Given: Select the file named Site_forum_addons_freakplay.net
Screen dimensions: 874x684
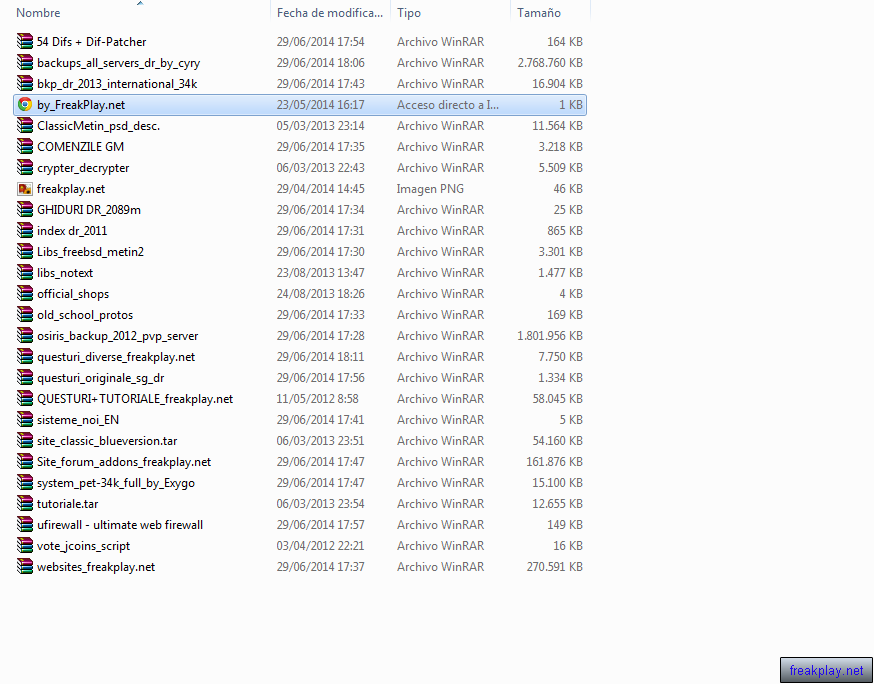Looking at the screenshot, I should tap(124, 462).
